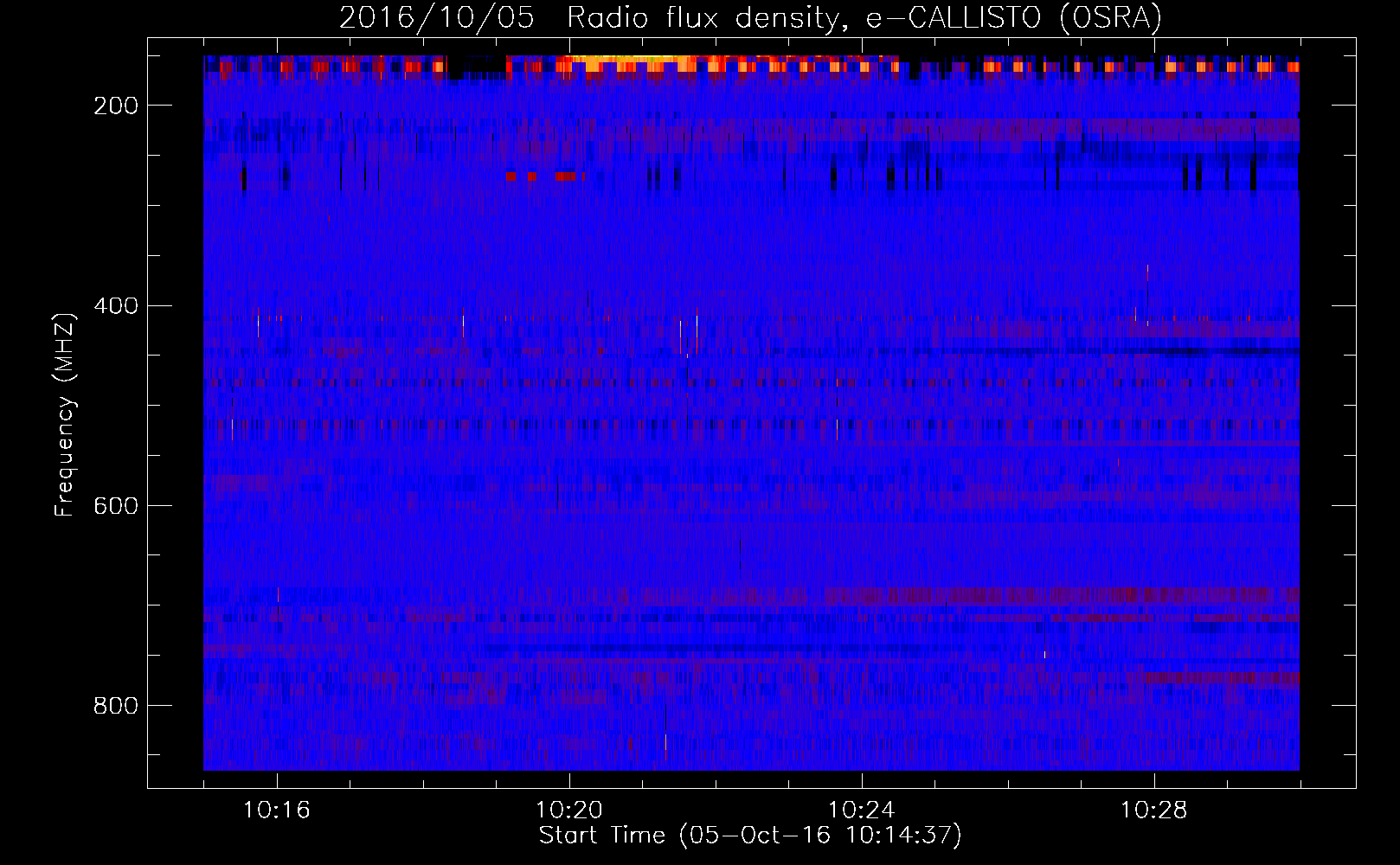Image resolution: width=1400 pixels, height=865 pixels.
Task: Click the 10:28 time tick label
Action: click(1154, 811)
